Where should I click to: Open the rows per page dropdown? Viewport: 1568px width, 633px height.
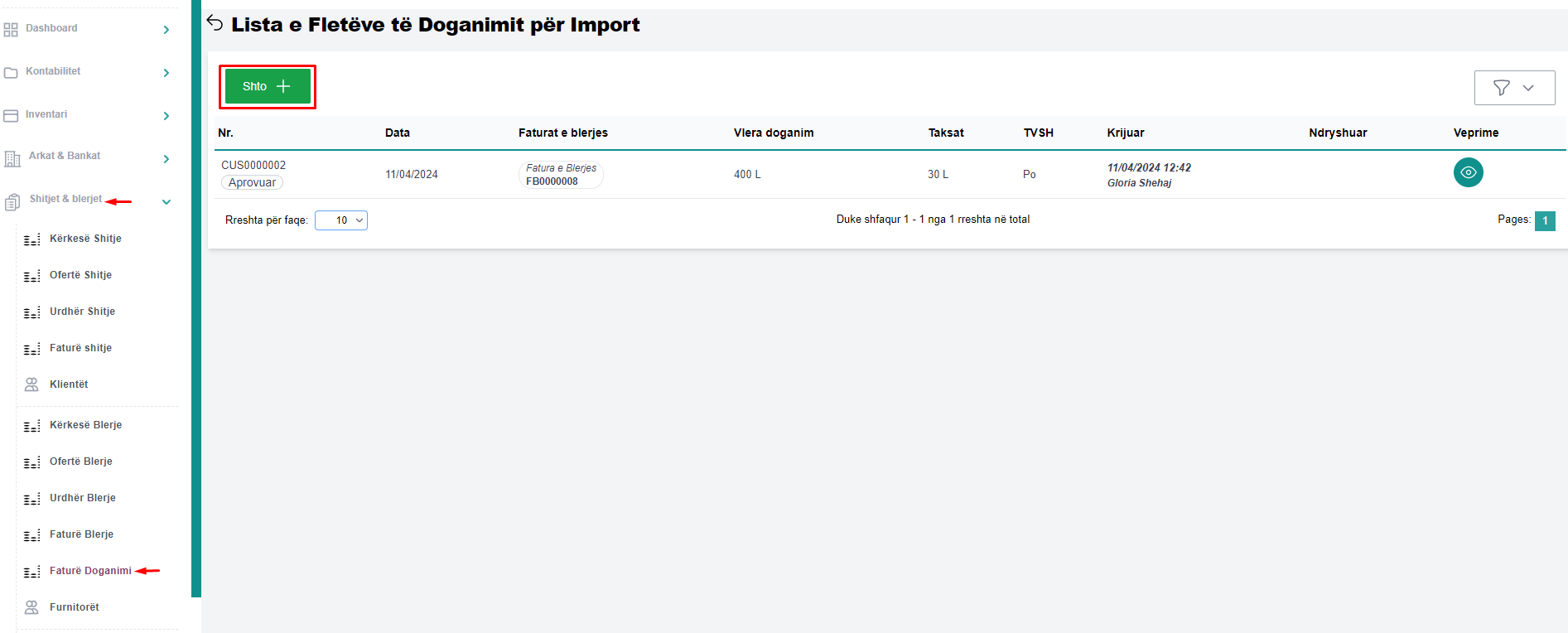click(x=341, y=220)
